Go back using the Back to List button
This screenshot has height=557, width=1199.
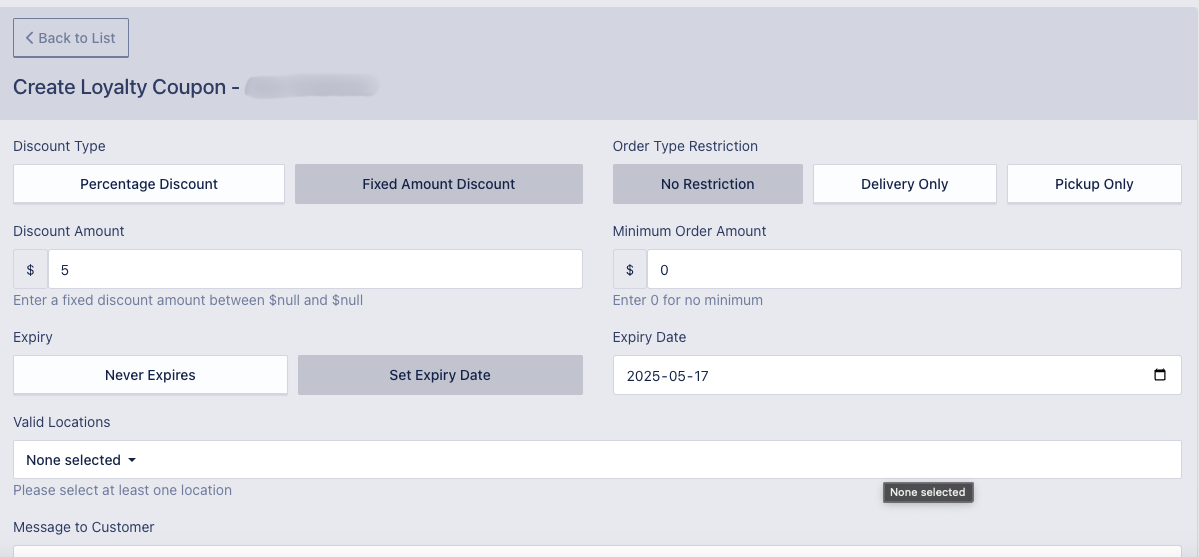pyautogui.click(x=71, y=38)
